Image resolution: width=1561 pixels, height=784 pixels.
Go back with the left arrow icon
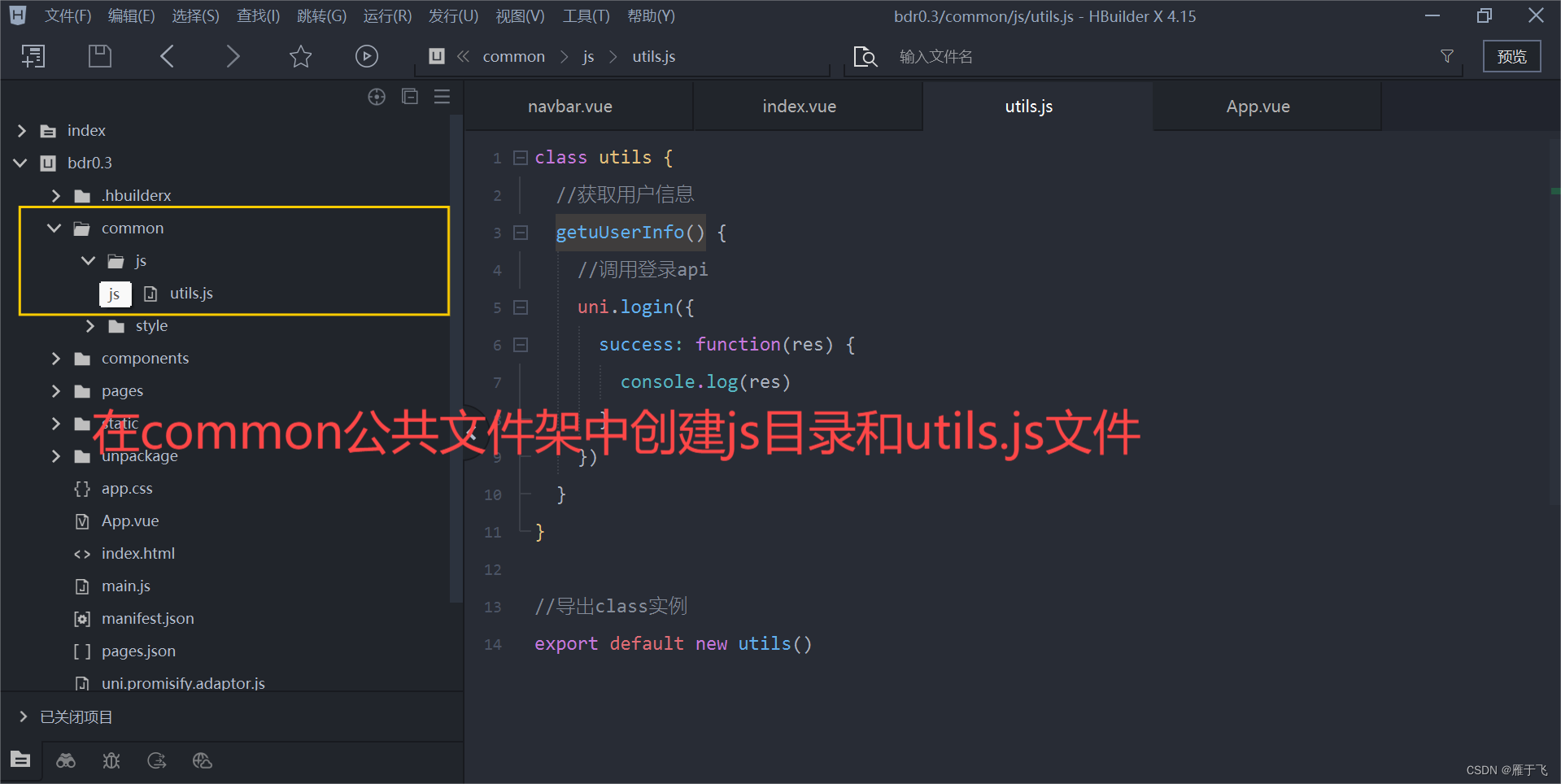[x=168, y=56]
